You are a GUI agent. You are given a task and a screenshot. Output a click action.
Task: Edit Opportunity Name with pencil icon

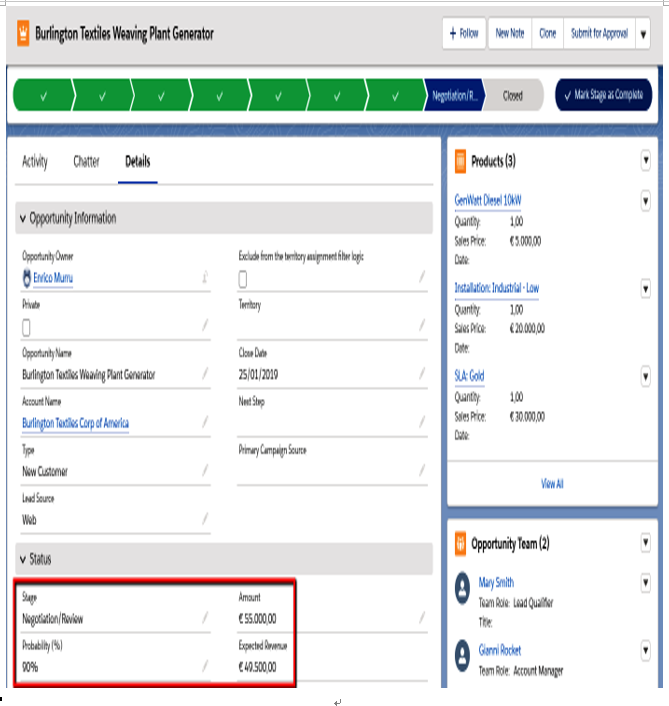[205, 373]
